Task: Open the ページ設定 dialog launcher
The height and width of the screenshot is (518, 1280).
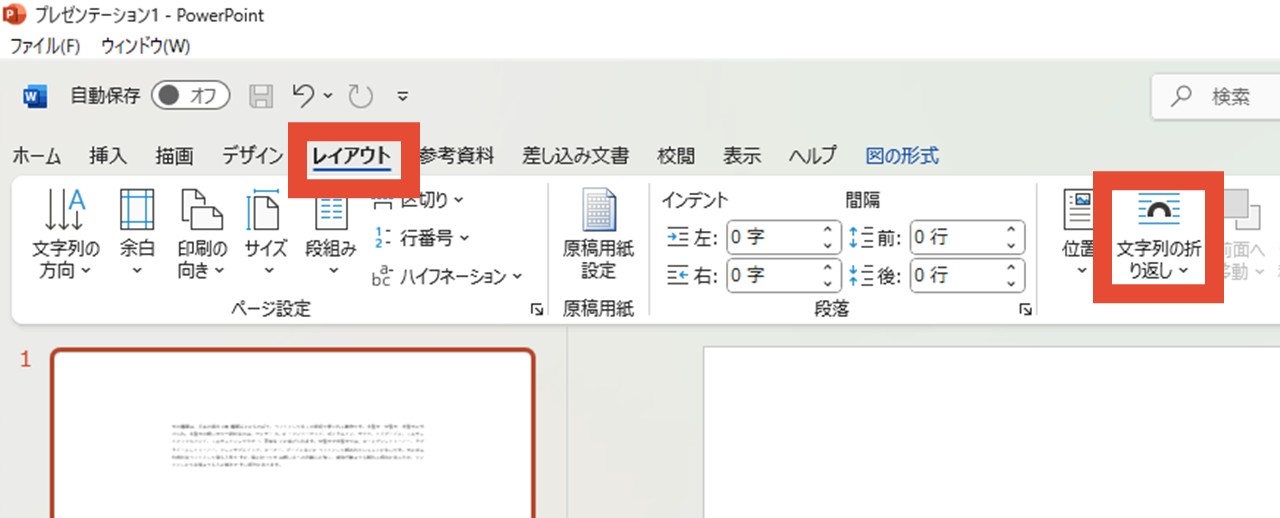Action: point(538,311)
